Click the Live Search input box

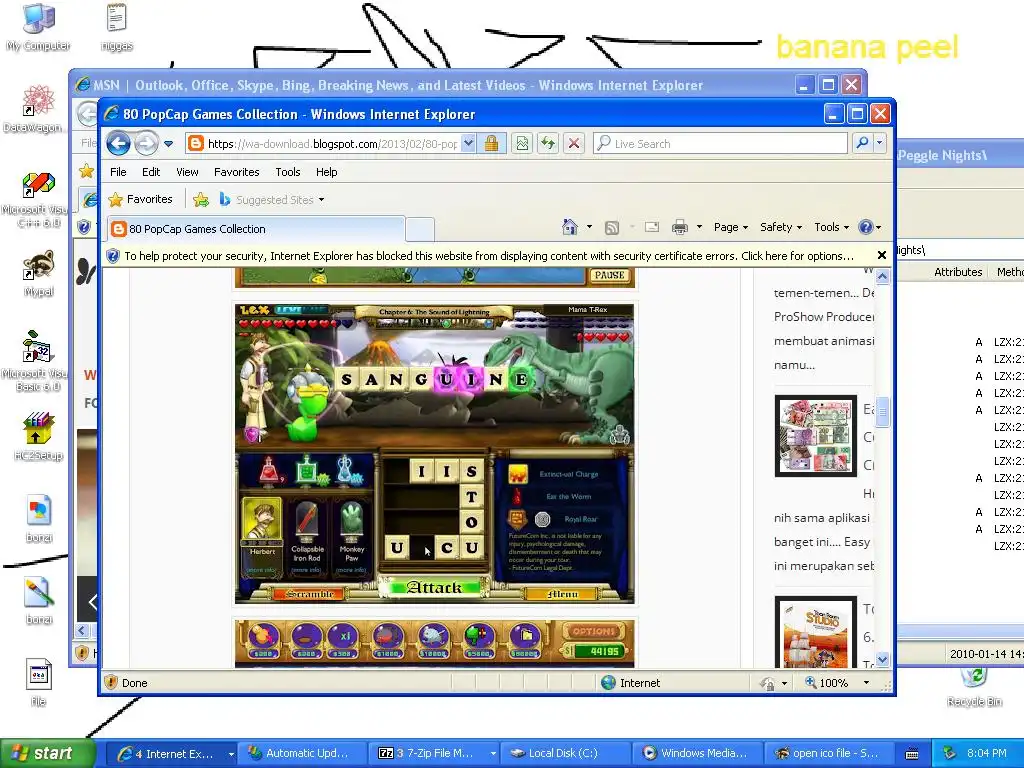(x=720, y=144)
